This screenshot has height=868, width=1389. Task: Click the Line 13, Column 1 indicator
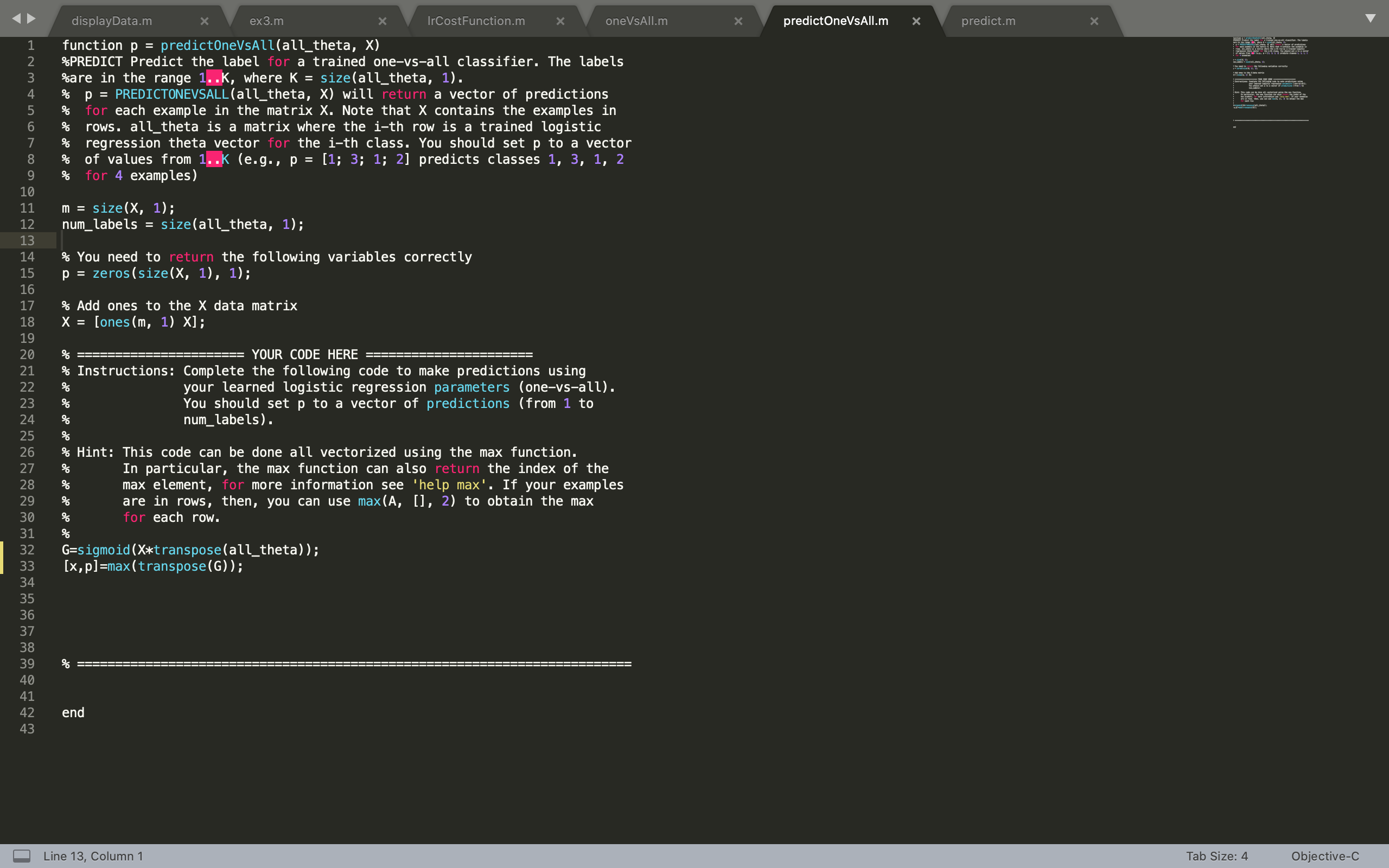click(93, 856)
